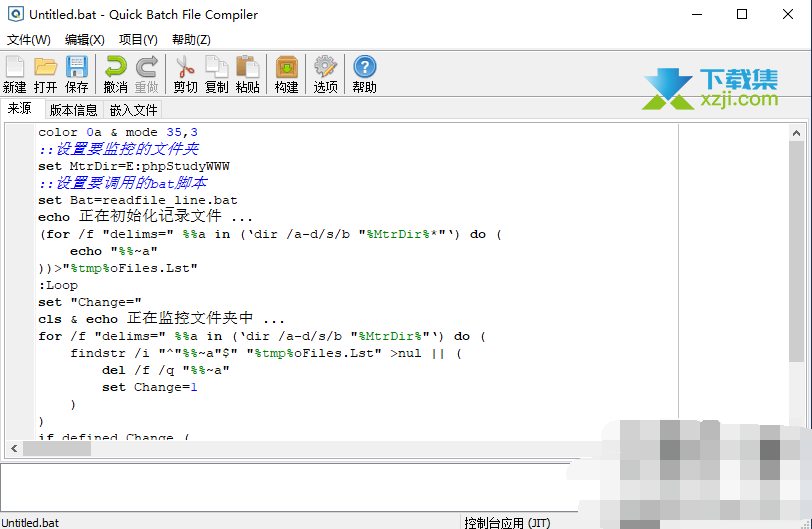Click the app icon in title bar
The height and width of the screenshot is (529, 812).
click(x=16, y=14)
